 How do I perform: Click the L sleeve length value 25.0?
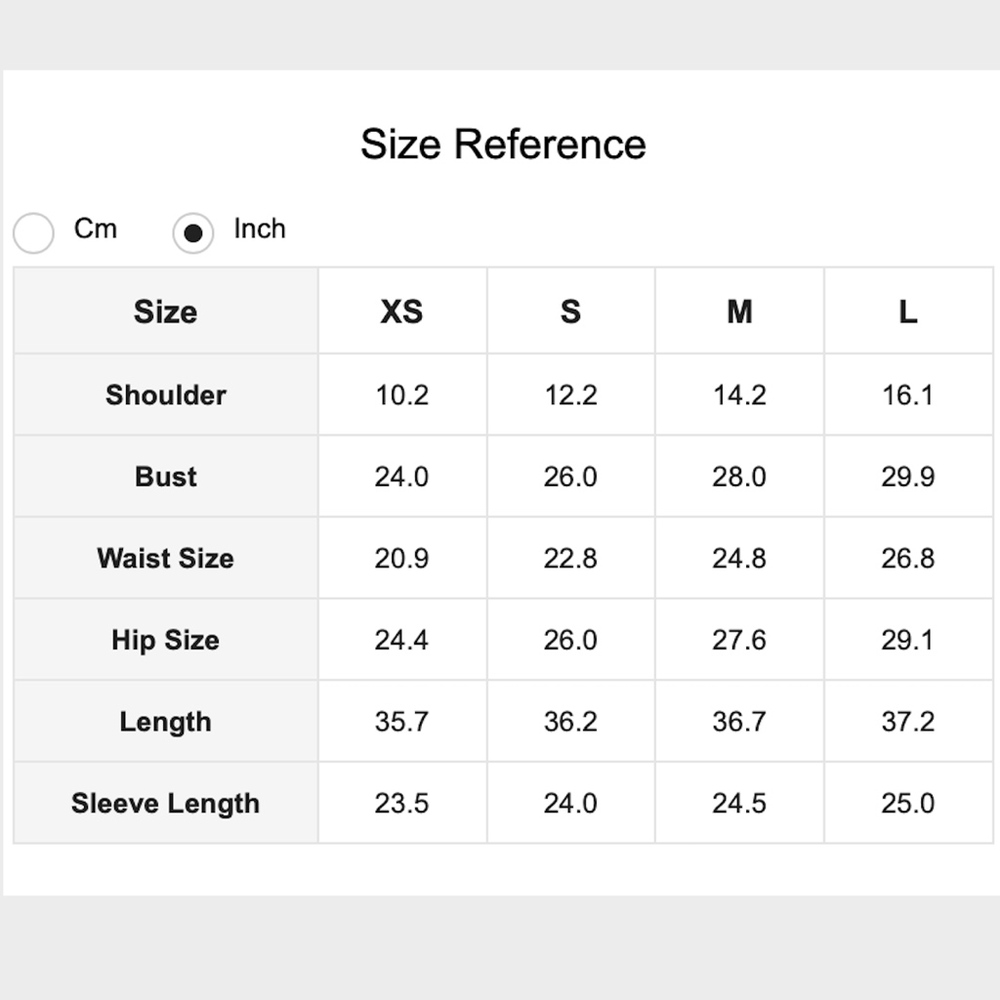(x=908, y=804)
